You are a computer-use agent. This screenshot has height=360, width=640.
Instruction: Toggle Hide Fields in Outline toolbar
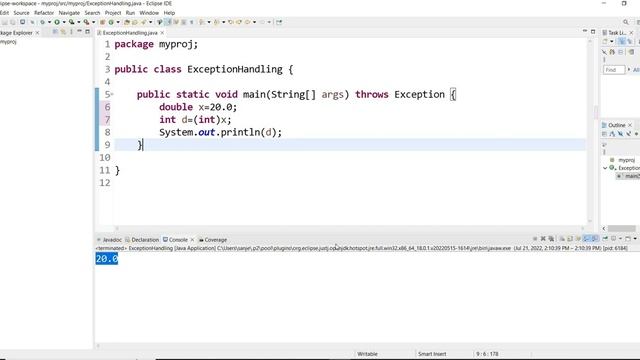pos(620,134)
